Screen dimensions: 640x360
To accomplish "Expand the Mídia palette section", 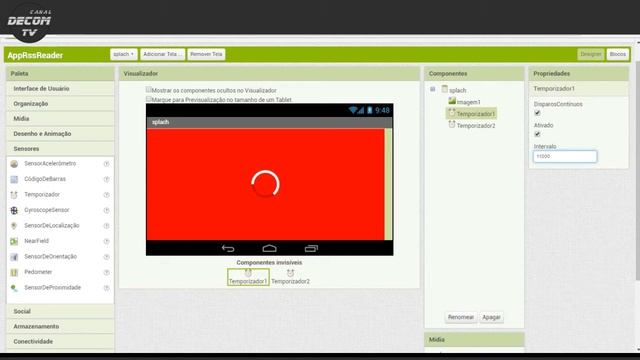I will pyautogui.click(x=60, y=119).
